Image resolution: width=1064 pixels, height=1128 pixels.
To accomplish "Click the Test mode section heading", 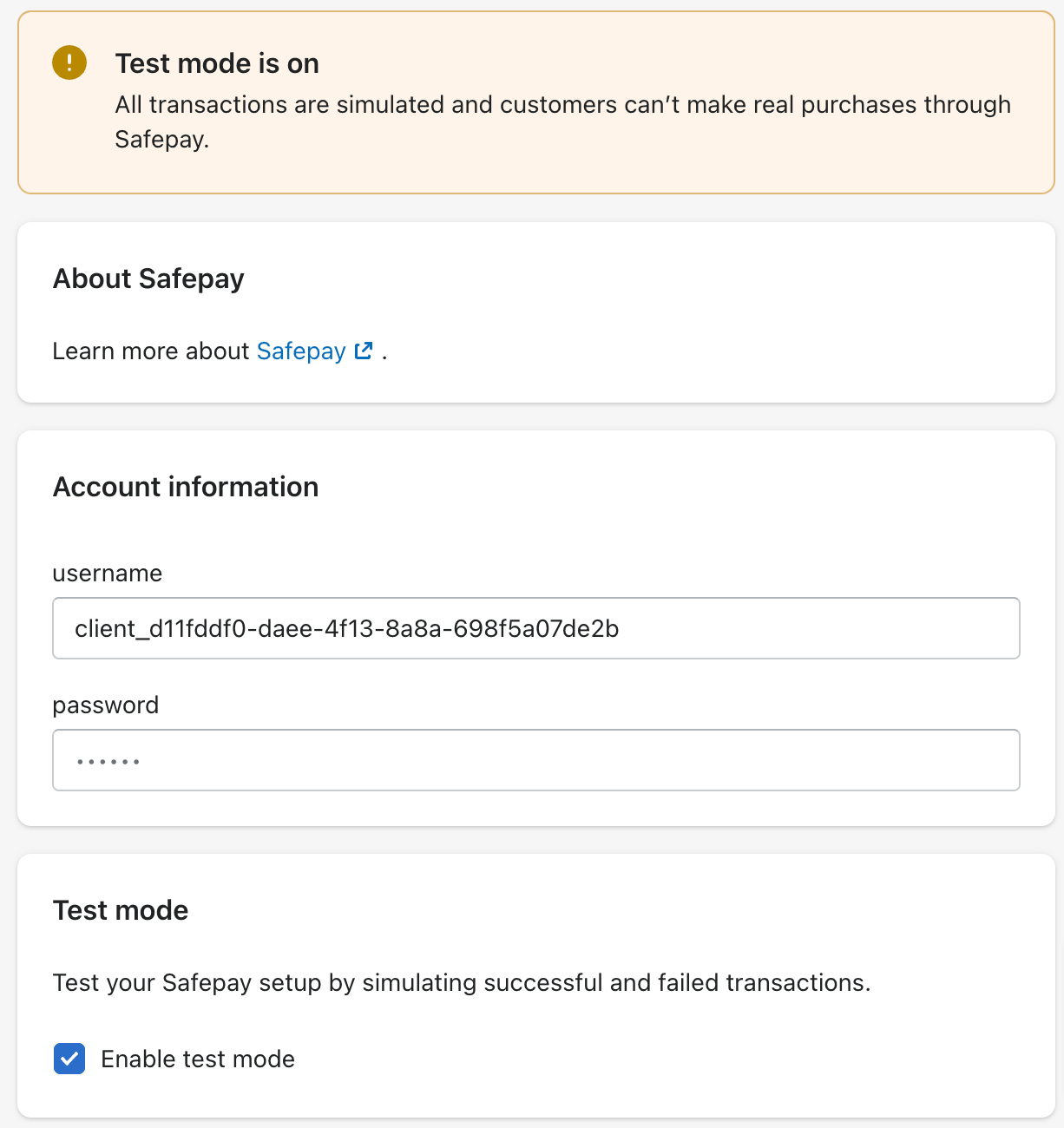I will (121, 910).
